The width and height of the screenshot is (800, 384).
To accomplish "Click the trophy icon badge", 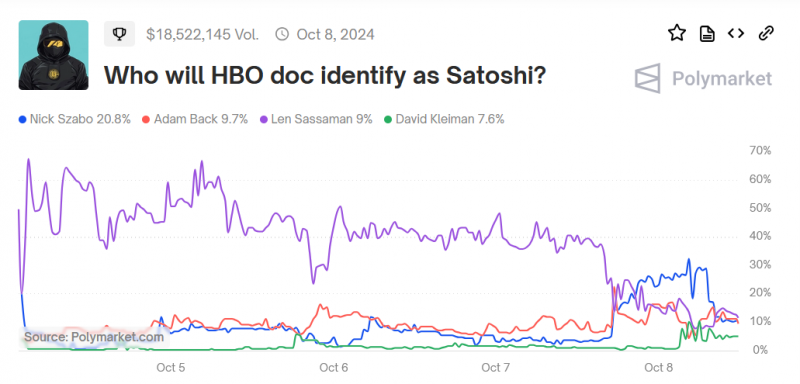I will (x=119, y=34).
